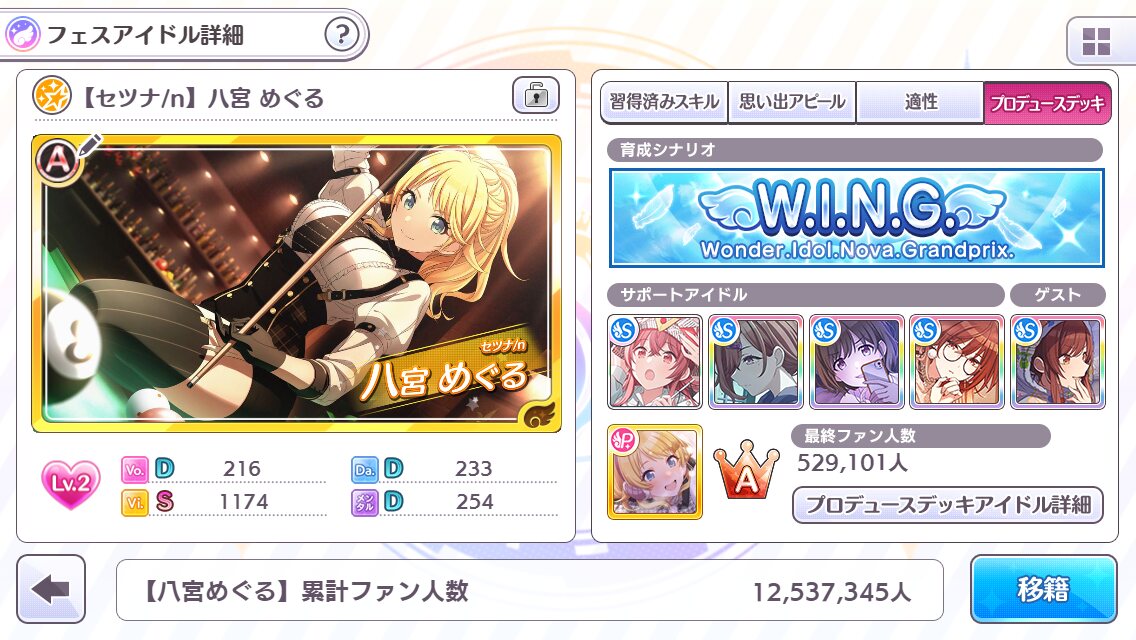Click the Lv.2 heart icon
This screenshot has height=640, width=1136.
pos(71,483)
